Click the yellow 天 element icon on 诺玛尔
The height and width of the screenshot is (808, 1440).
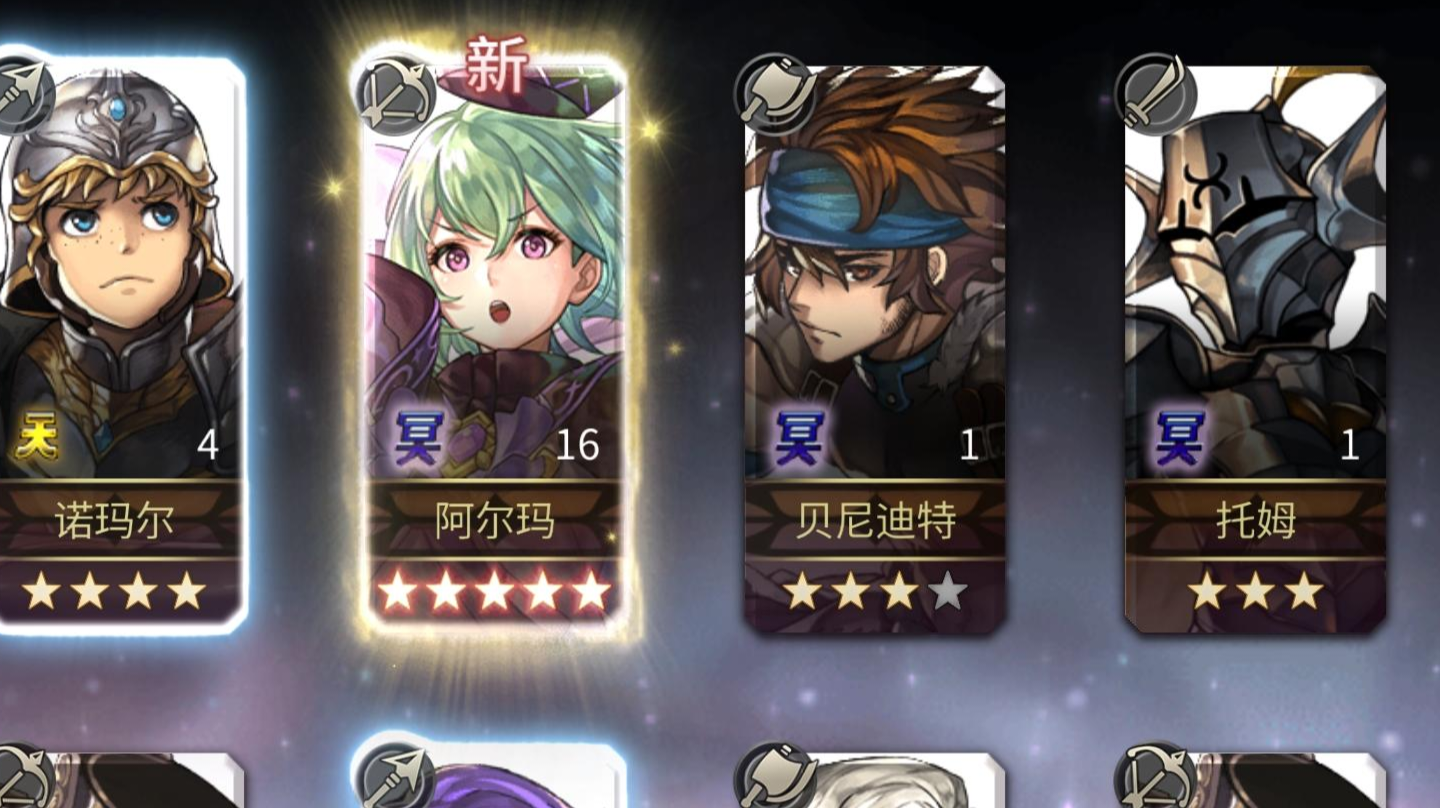pyautogui.click(x=36, y=441)
